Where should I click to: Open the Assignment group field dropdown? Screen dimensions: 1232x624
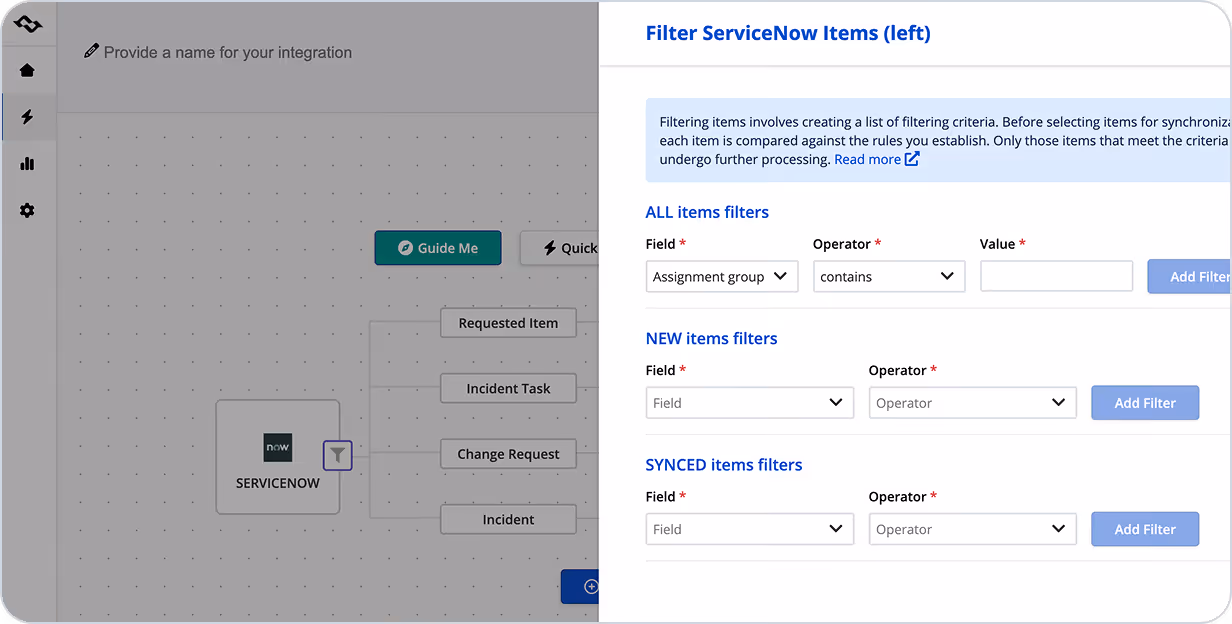[721, 276]
